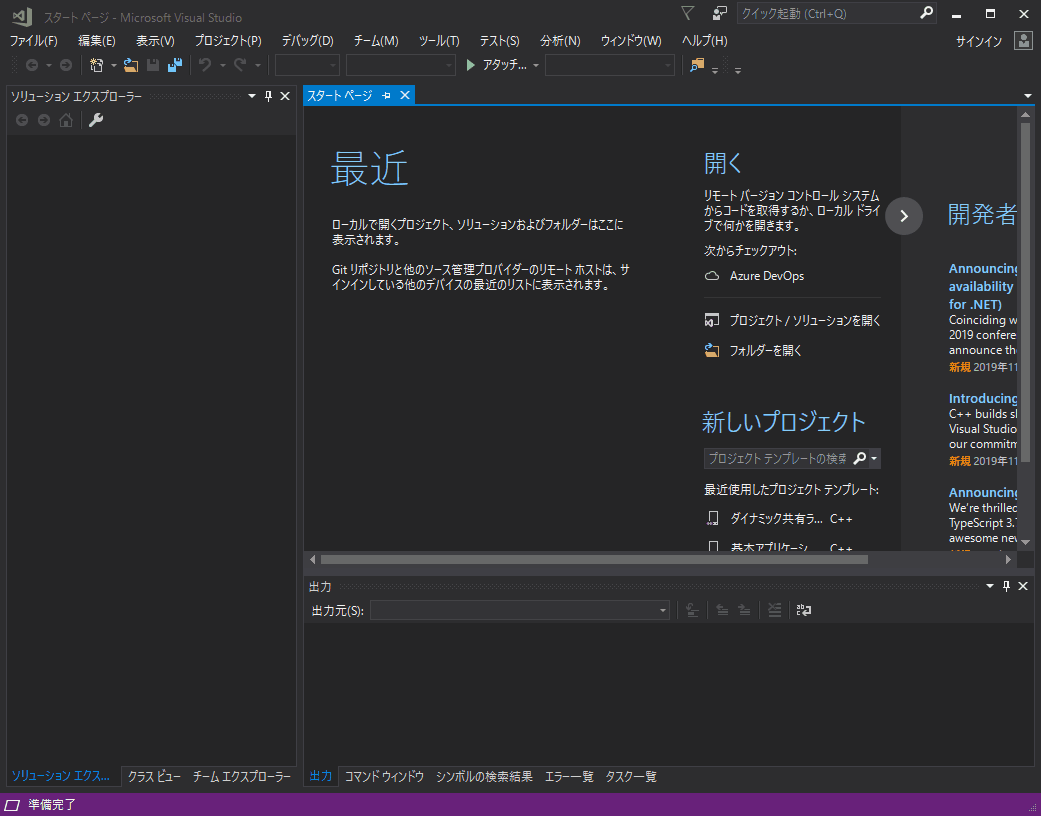The image size is (1041, 816).
Task: Open ダイナミック共有ラ... C++ recent template
Action: coord(779,519)
